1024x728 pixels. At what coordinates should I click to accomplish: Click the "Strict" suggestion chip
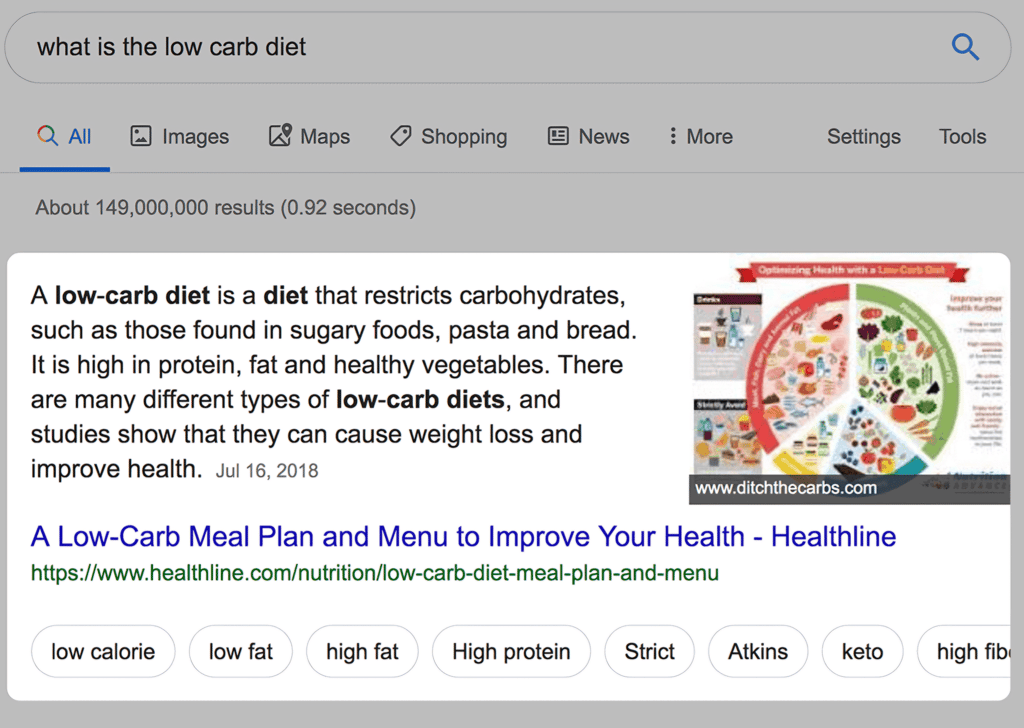649,652
